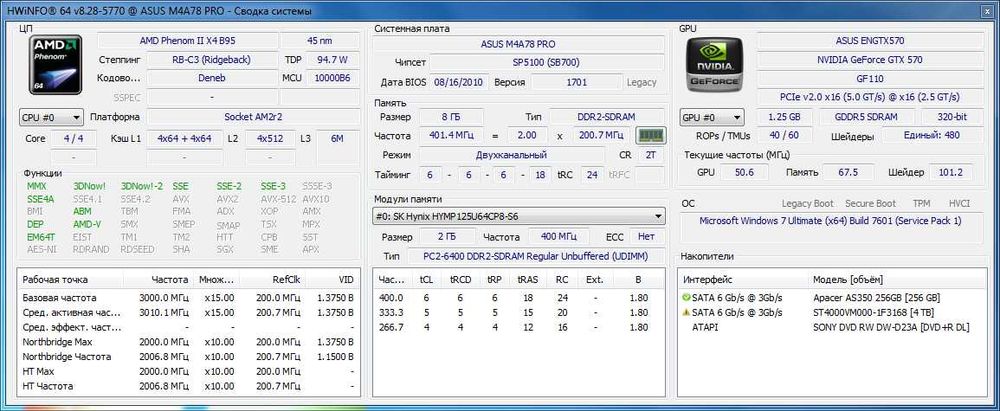Click the L3 cache 6M value

[x=337, y=138]
